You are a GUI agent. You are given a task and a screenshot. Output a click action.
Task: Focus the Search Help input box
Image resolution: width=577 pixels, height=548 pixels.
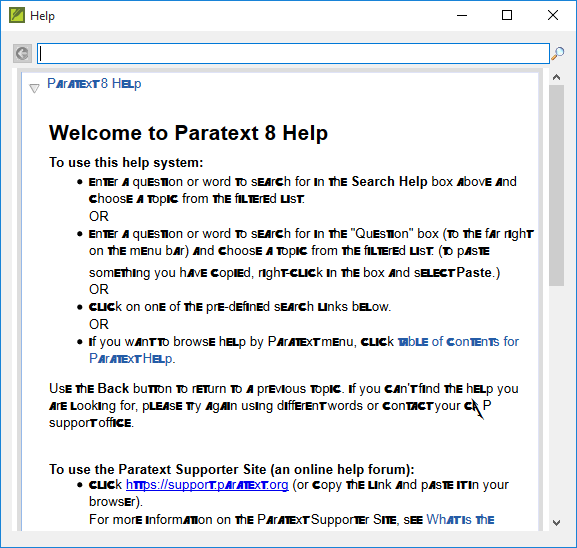point(293,53)
